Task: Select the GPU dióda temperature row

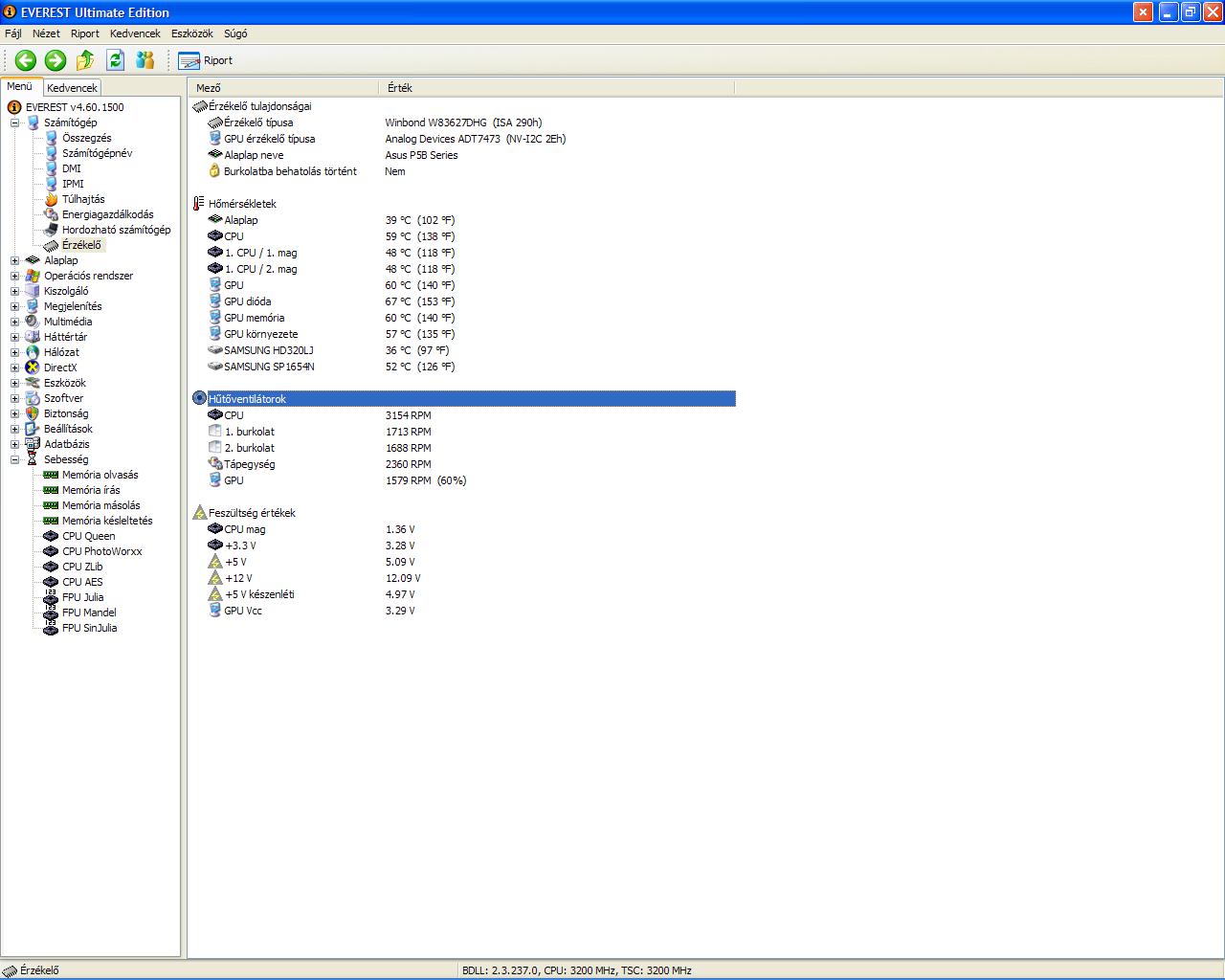Action: 462,301
